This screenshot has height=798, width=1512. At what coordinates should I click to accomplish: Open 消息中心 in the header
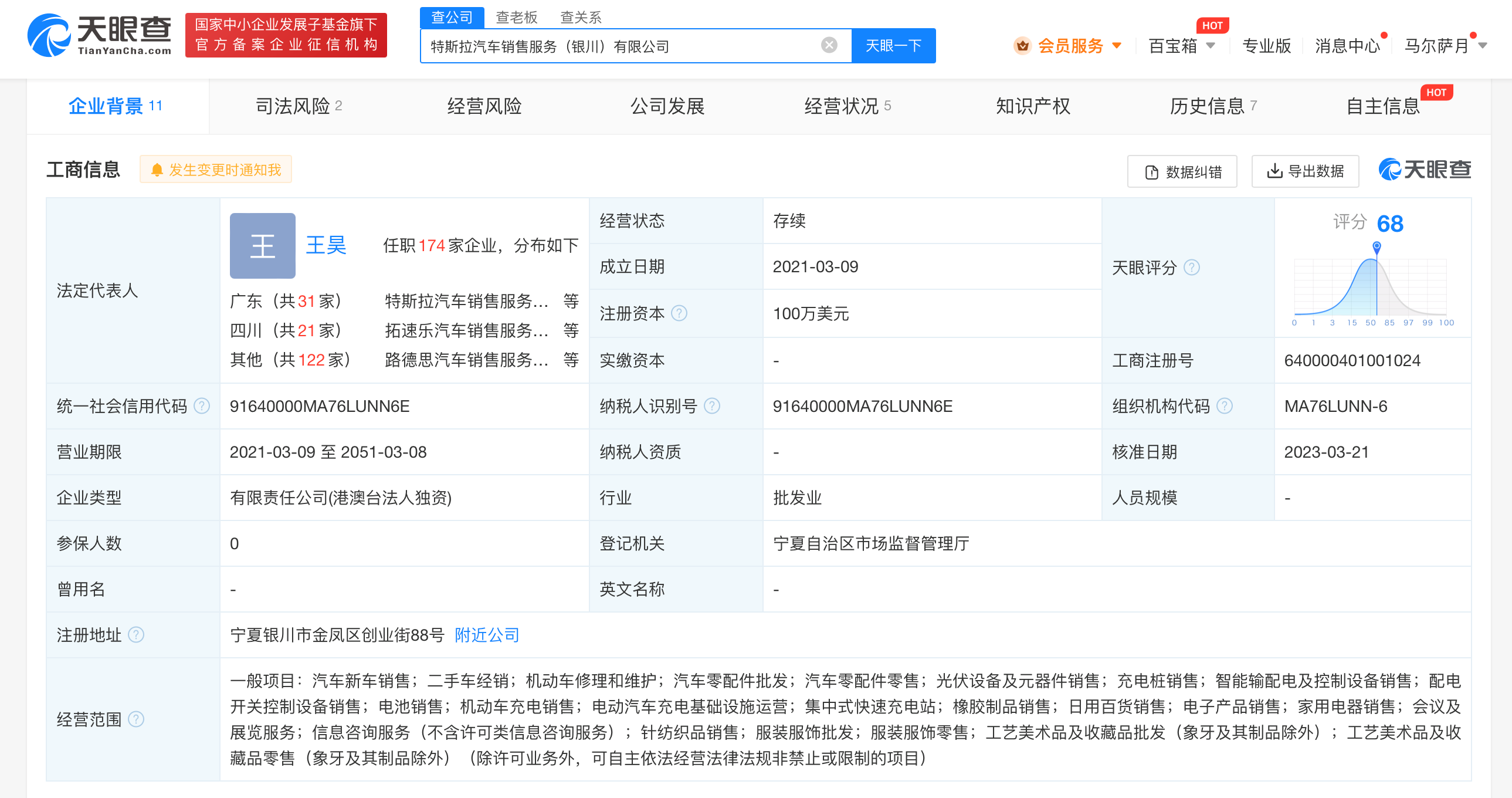(x=1347, y=46)
